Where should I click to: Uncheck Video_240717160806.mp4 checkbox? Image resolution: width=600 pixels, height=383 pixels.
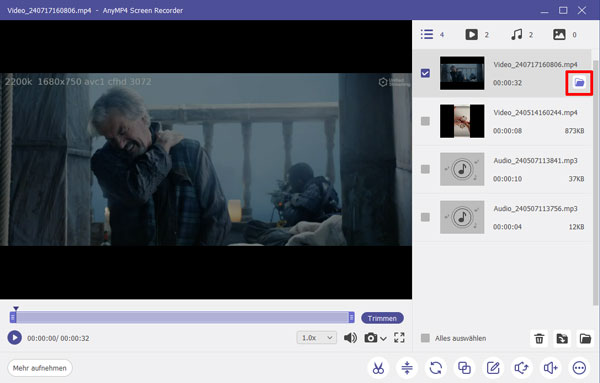tap(425, 73)
